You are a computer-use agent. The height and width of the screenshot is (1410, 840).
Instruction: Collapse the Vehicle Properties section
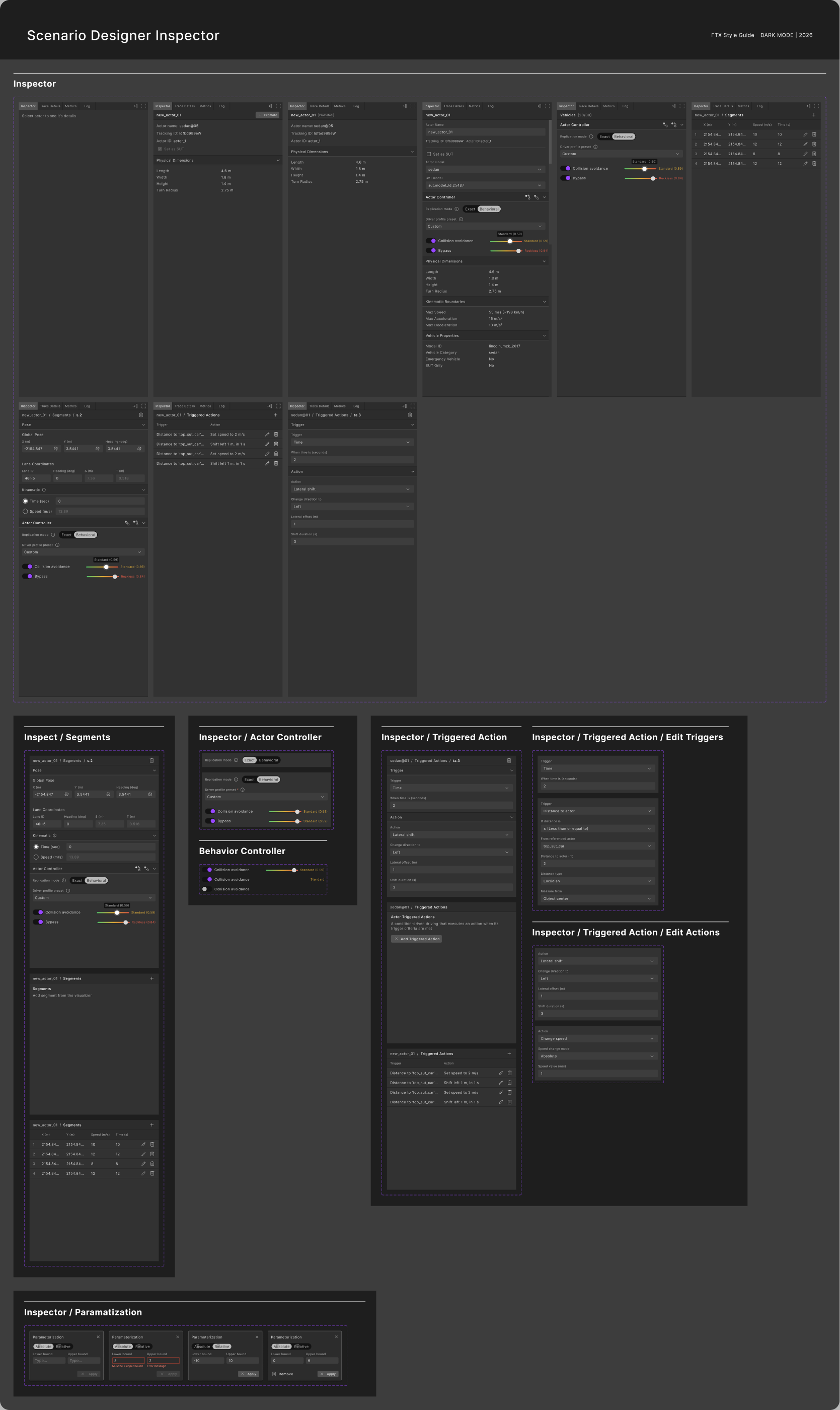pyautogui.click(x=544, y=336)
